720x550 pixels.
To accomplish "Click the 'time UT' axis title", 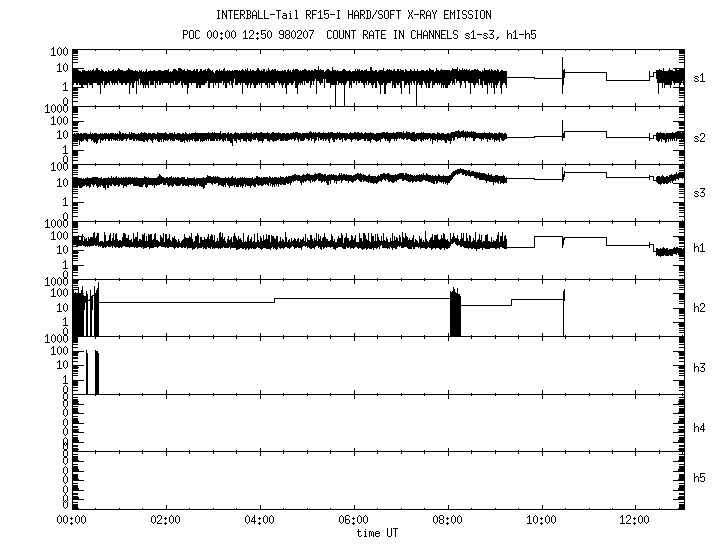I will click(378, 533).
